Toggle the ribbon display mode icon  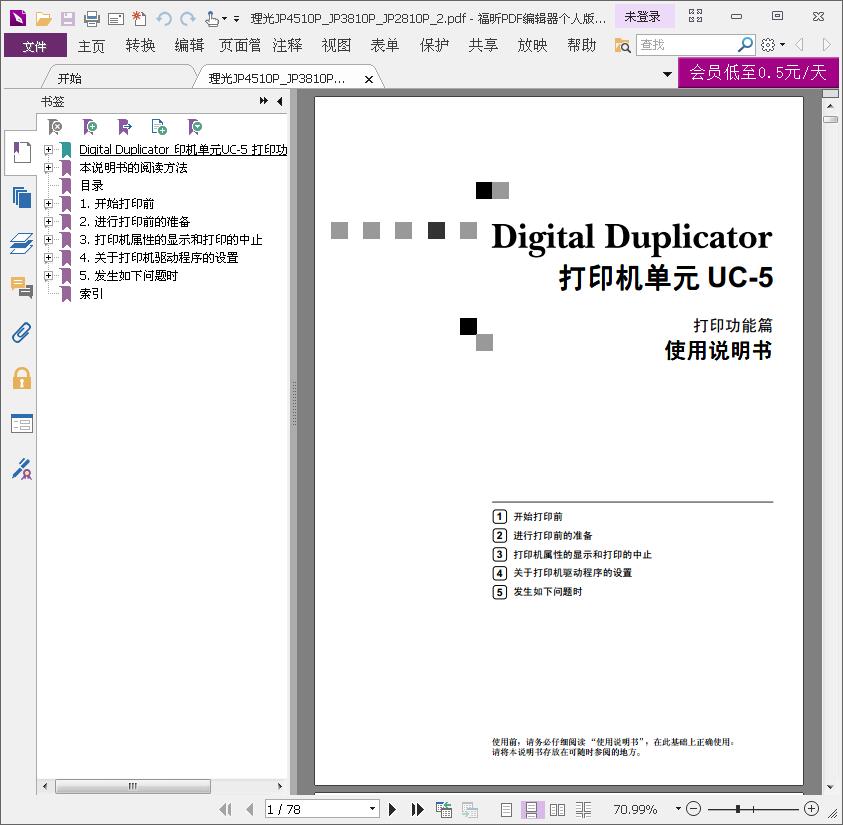click(x=695, y=16)
